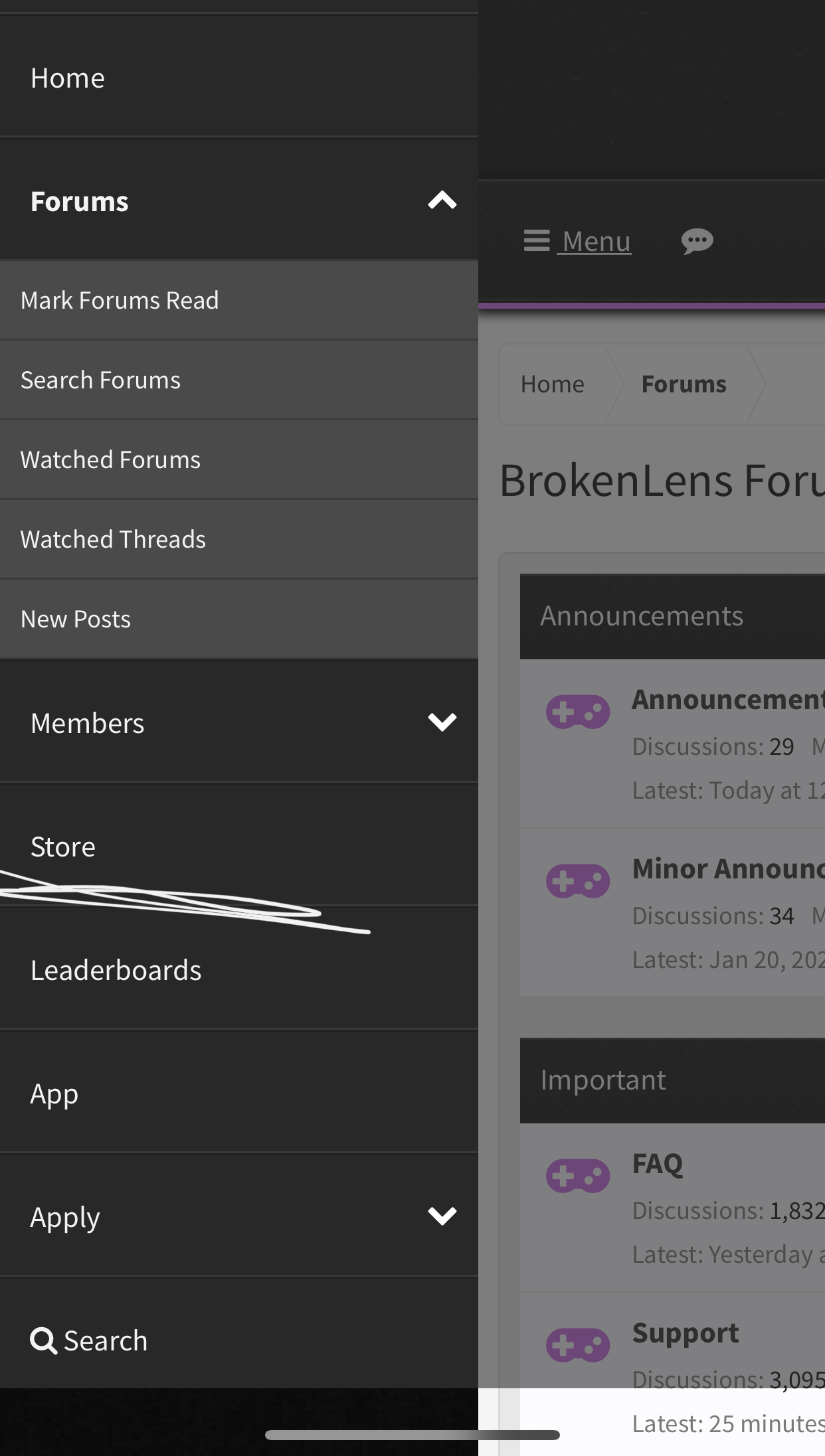Open the Store page
Viewport: 825px width, 1456px height.
click(x=239, y=847)
